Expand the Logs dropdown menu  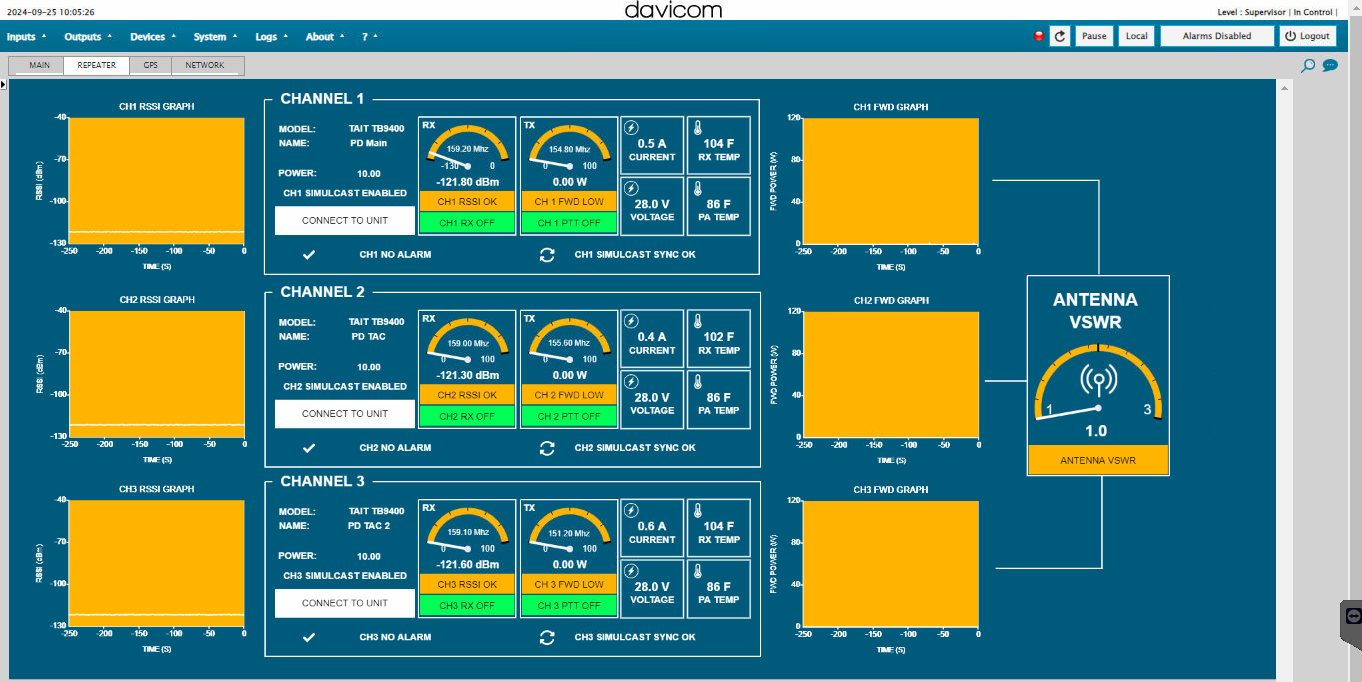pyautogui.click(x=271, y=37)
